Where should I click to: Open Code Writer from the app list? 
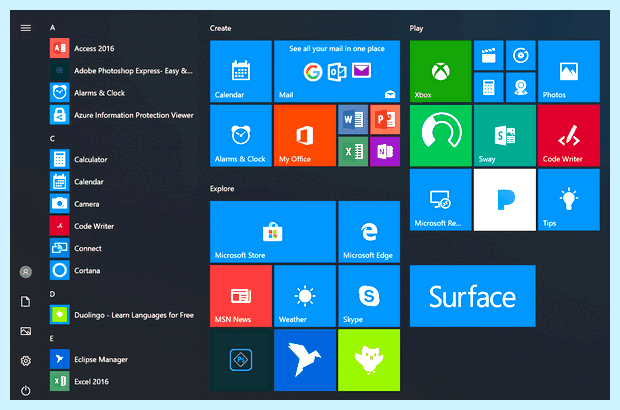tap(123, 226)
